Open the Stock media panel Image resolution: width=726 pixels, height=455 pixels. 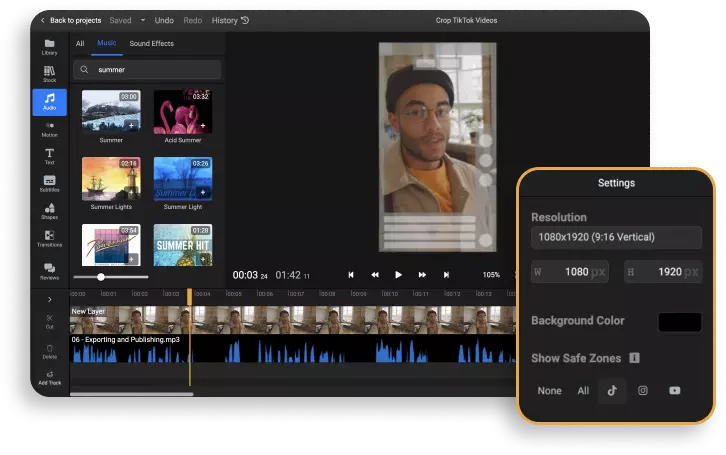click(50, 74)
